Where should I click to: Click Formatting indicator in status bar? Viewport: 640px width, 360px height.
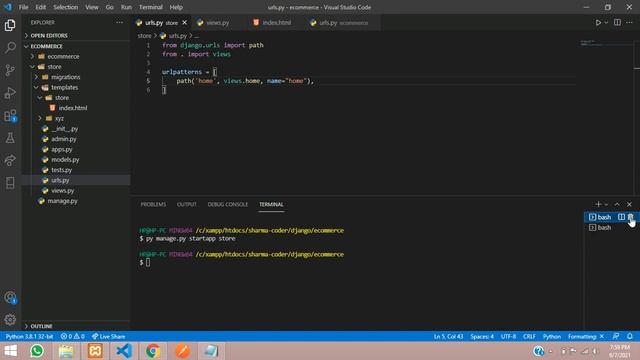tap(586, 336)
